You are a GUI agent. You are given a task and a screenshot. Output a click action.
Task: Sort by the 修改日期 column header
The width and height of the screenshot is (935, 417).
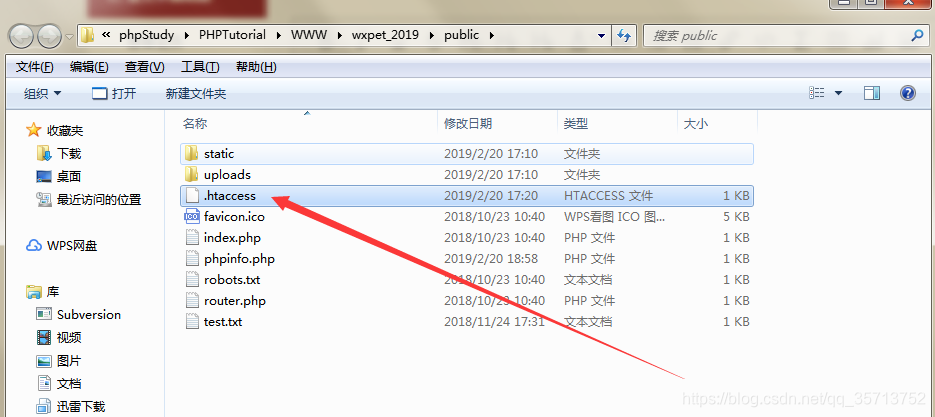(x=468, y=123)
